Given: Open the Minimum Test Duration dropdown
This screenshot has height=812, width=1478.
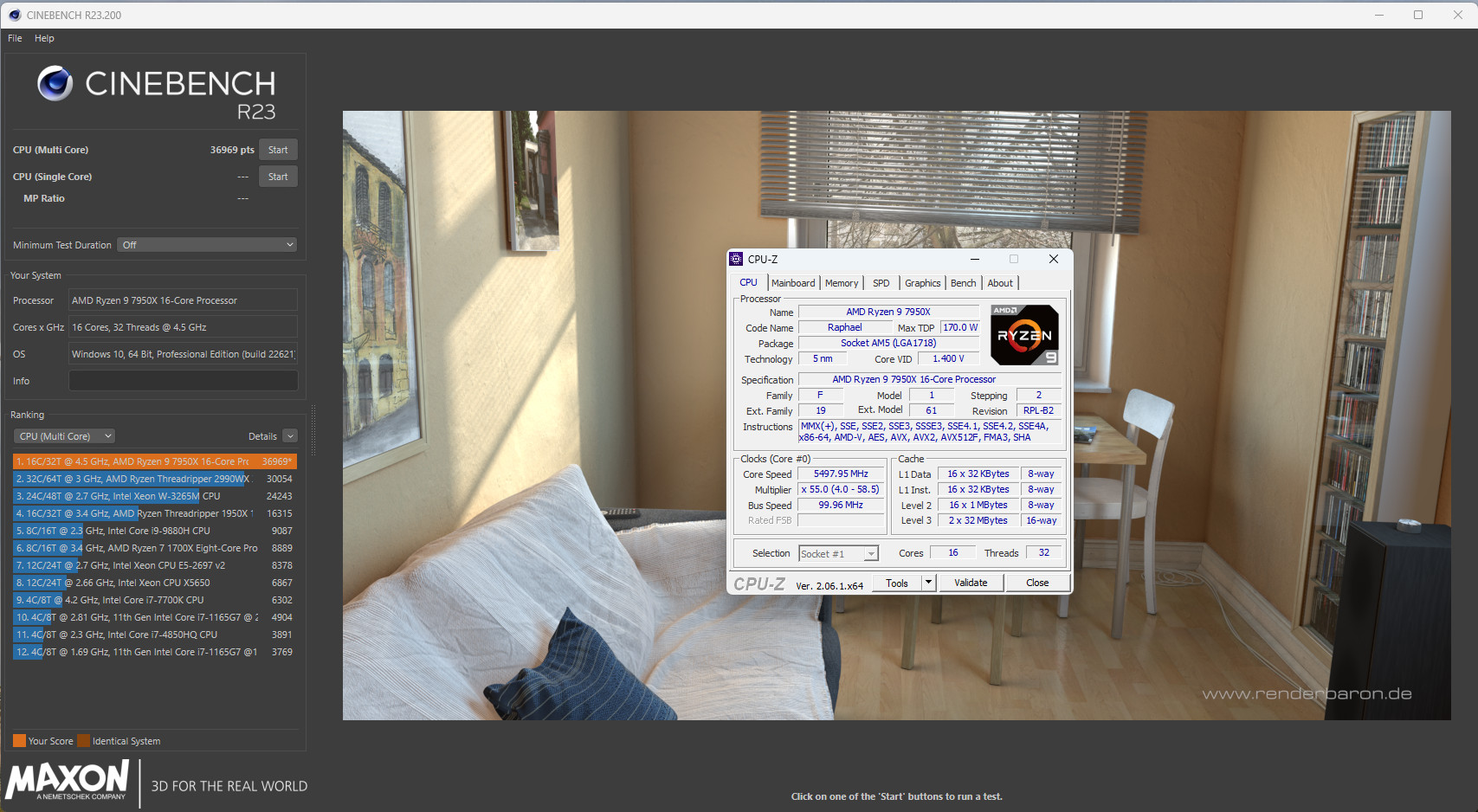Looking at the screenshot, I should (x=207, y=245).
